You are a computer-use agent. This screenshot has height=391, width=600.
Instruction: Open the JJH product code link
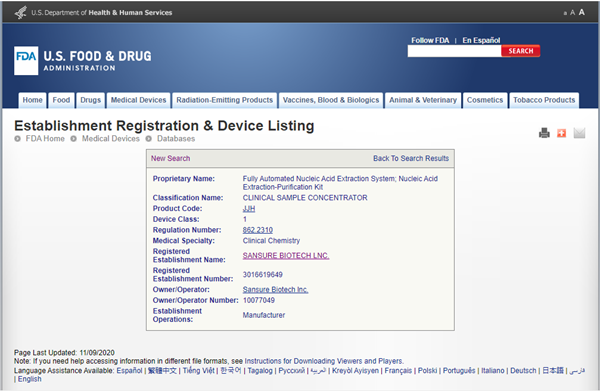click(x=249, y=209)
